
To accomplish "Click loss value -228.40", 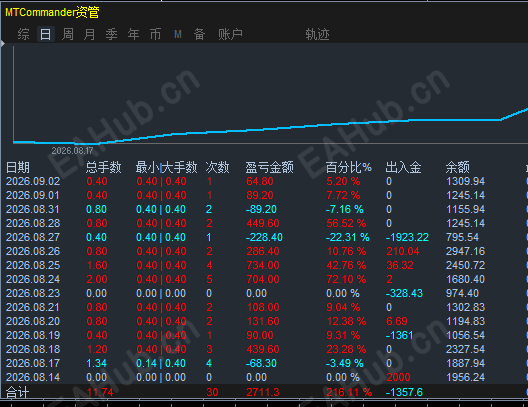I will [x=264, y=237].
